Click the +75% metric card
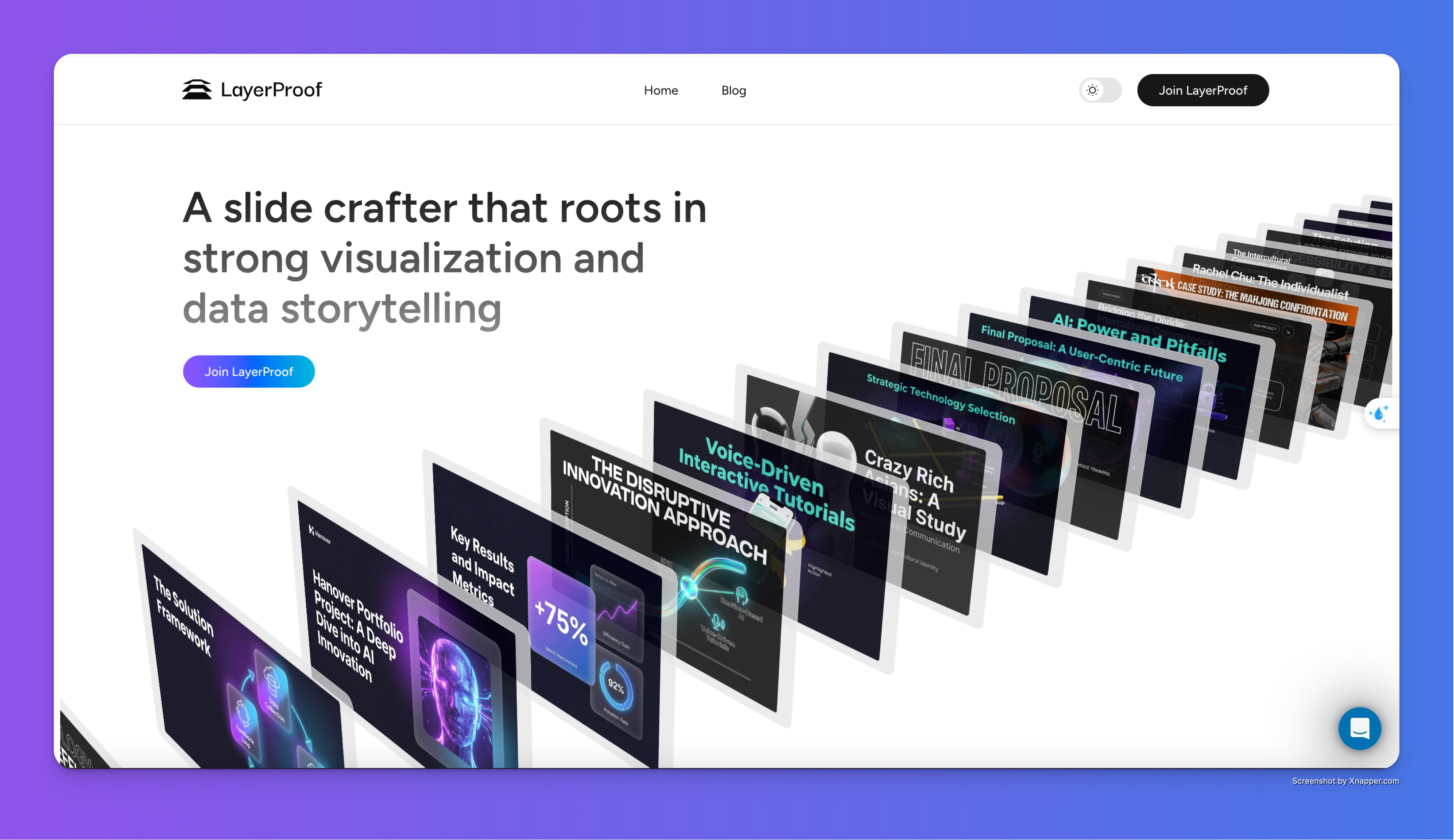The width and height of the screenshot is (1454, 840). pos(561,622)
